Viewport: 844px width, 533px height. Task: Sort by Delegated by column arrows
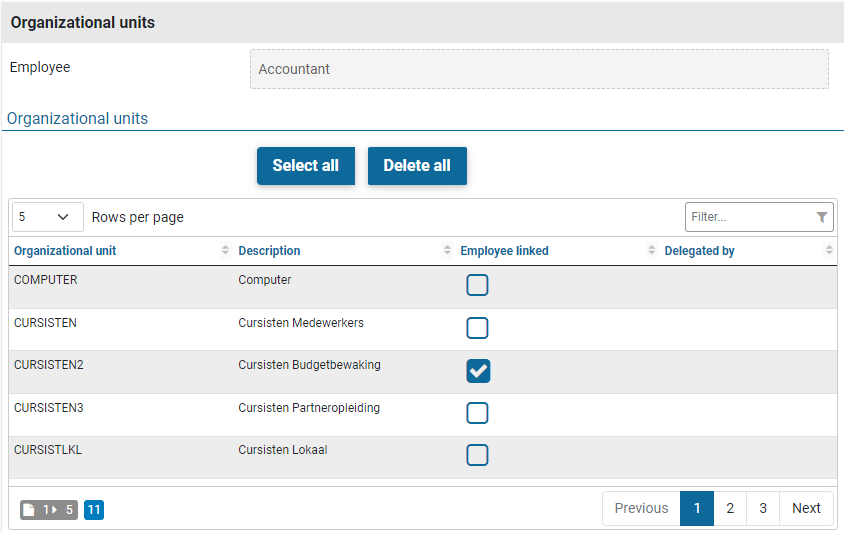coord(829,251)
